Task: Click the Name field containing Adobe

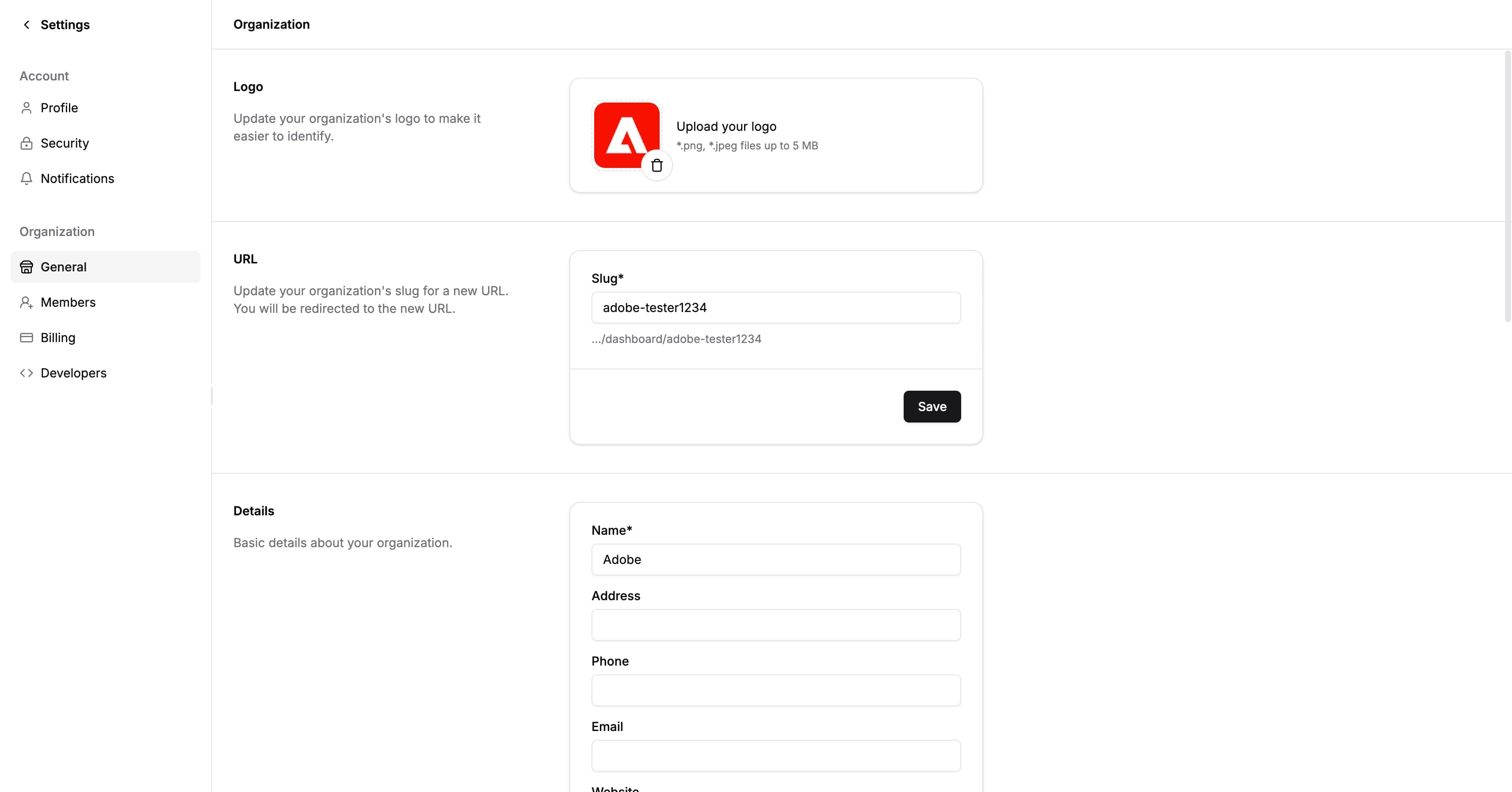Action: pos(775,560)
